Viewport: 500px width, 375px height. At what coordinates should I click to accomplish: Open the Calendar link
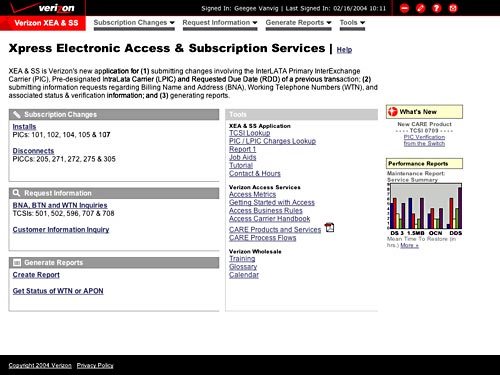(244, 275)
